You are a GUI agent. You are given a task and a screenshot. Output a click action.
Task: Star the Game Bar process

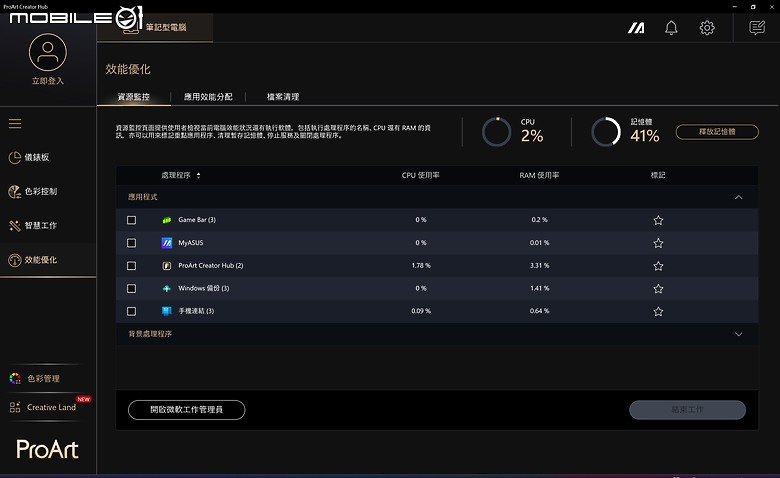coord(658,220)
